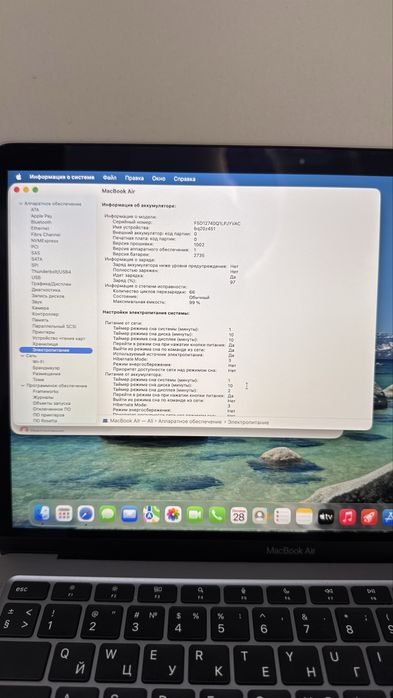Collapse the Сеть section
Screen dimensions: 393x698
[23, 356]
